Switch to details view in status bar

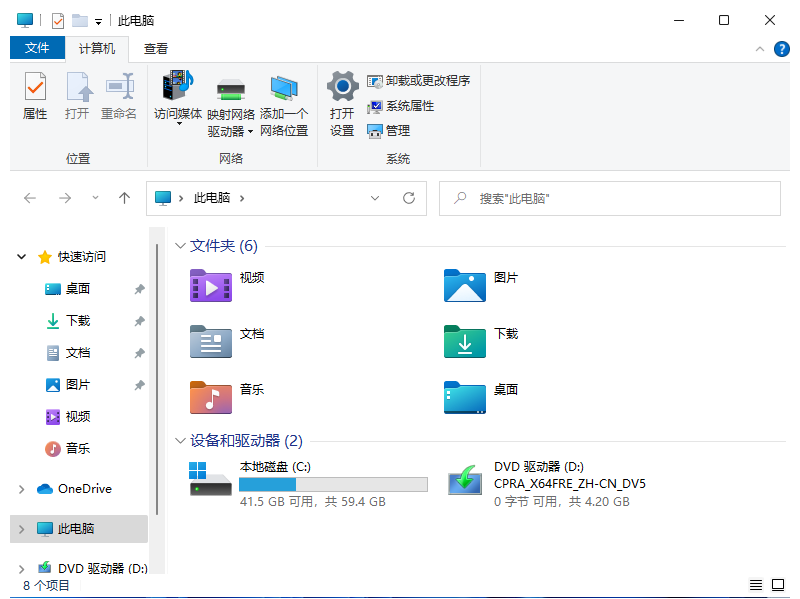(x=756, y=585)
